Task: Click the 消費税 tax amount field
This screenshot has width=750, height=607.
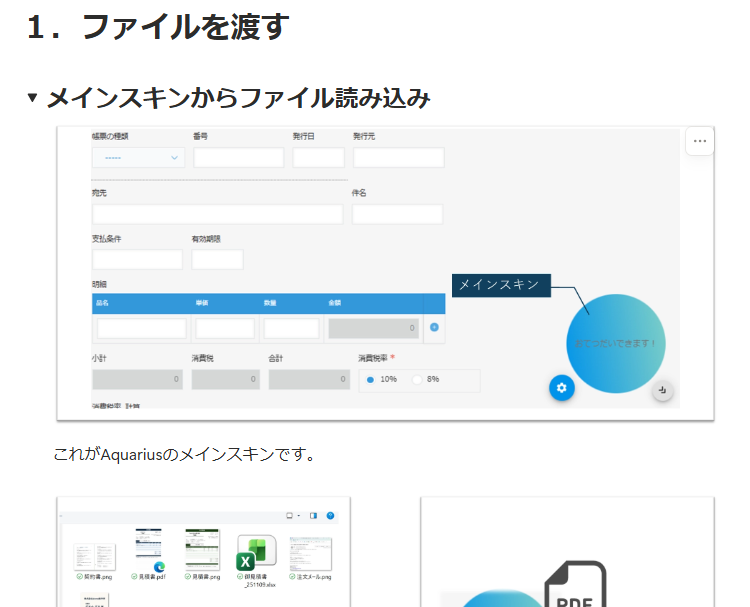Action: (x=226, y=379)
